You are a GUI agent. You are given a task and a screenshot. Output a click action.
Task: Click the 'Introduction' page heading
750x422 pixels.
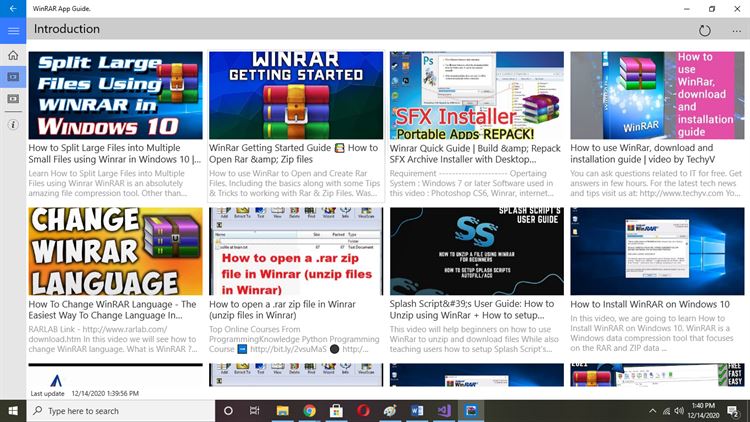[66, 29]
